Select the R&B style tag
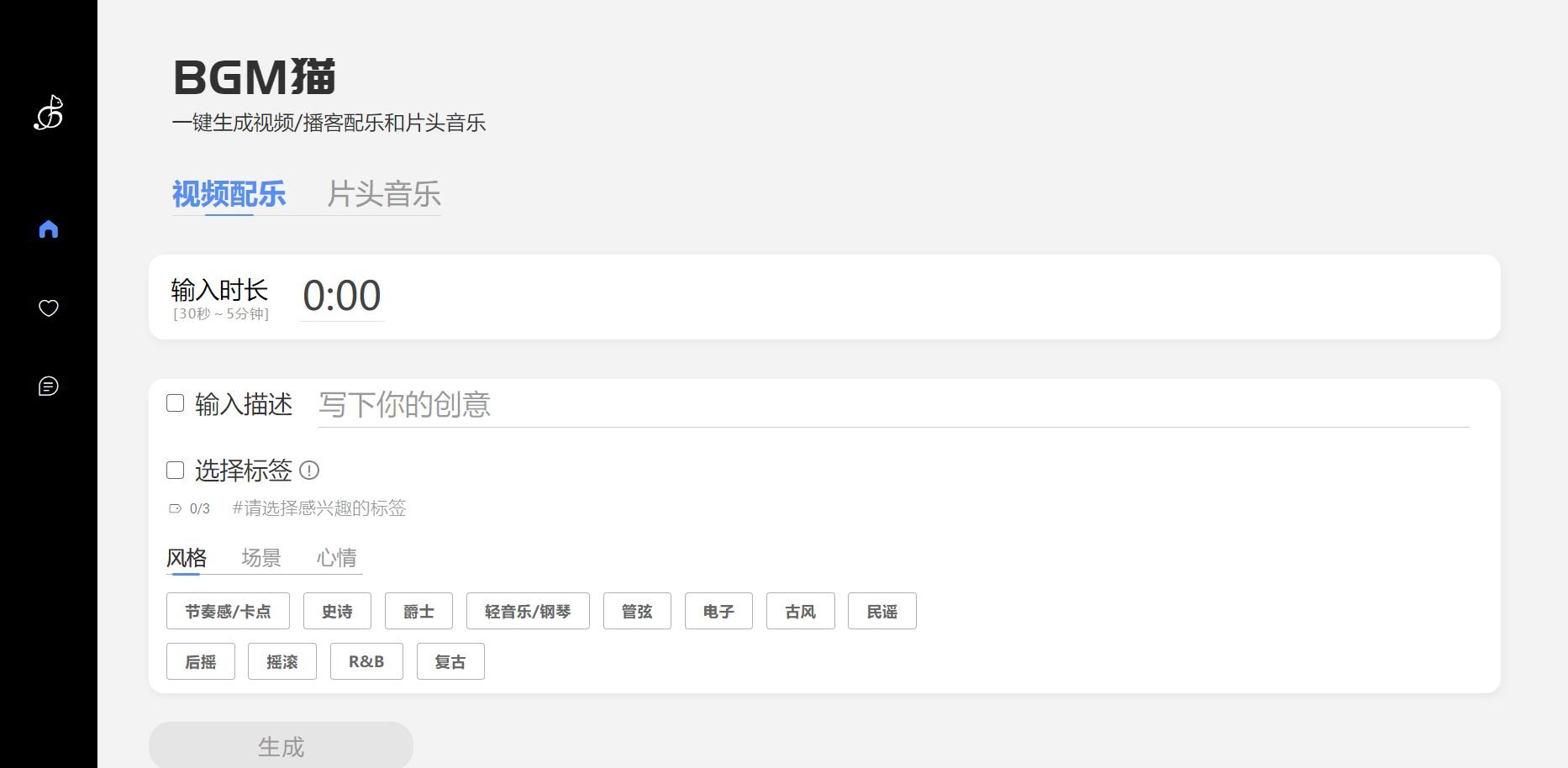Image resolution: width=1568 pixels, height=768 pixels. tap(366, 661)
